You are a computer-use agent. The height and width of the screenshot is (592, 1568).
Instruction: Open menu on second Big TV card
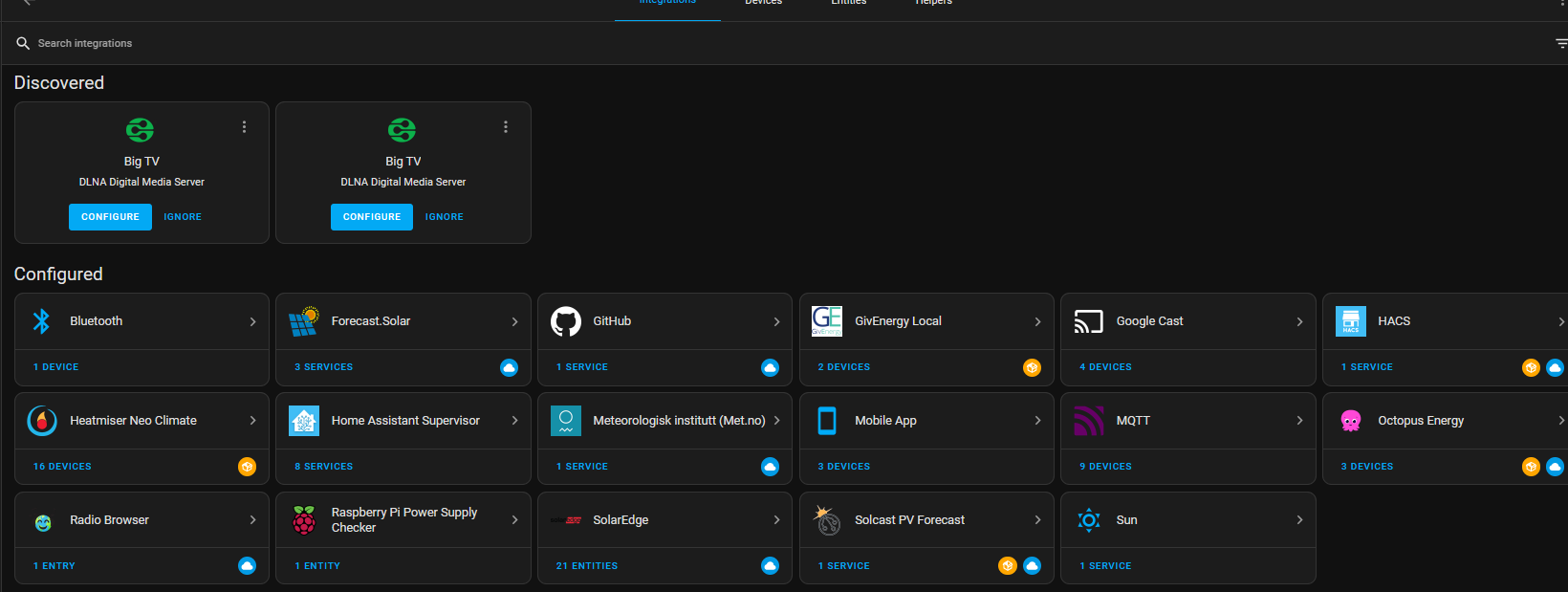tap(506, 127)
